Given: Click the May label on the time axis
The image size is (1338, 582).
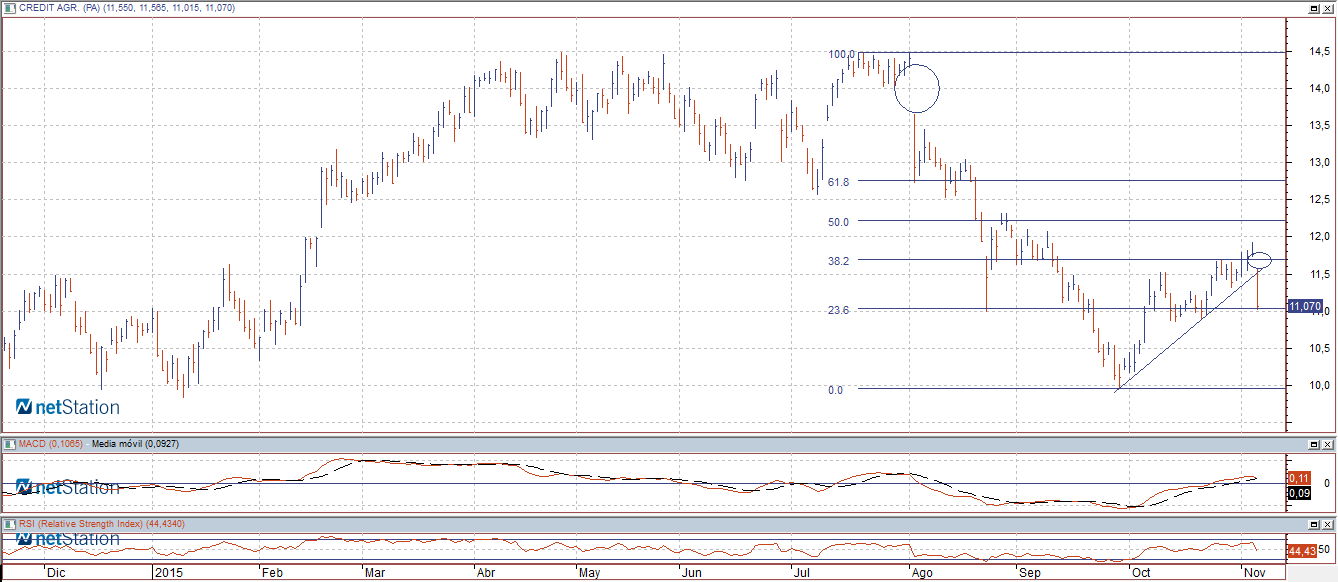Looking at the screenshot, I should [590, 573].
